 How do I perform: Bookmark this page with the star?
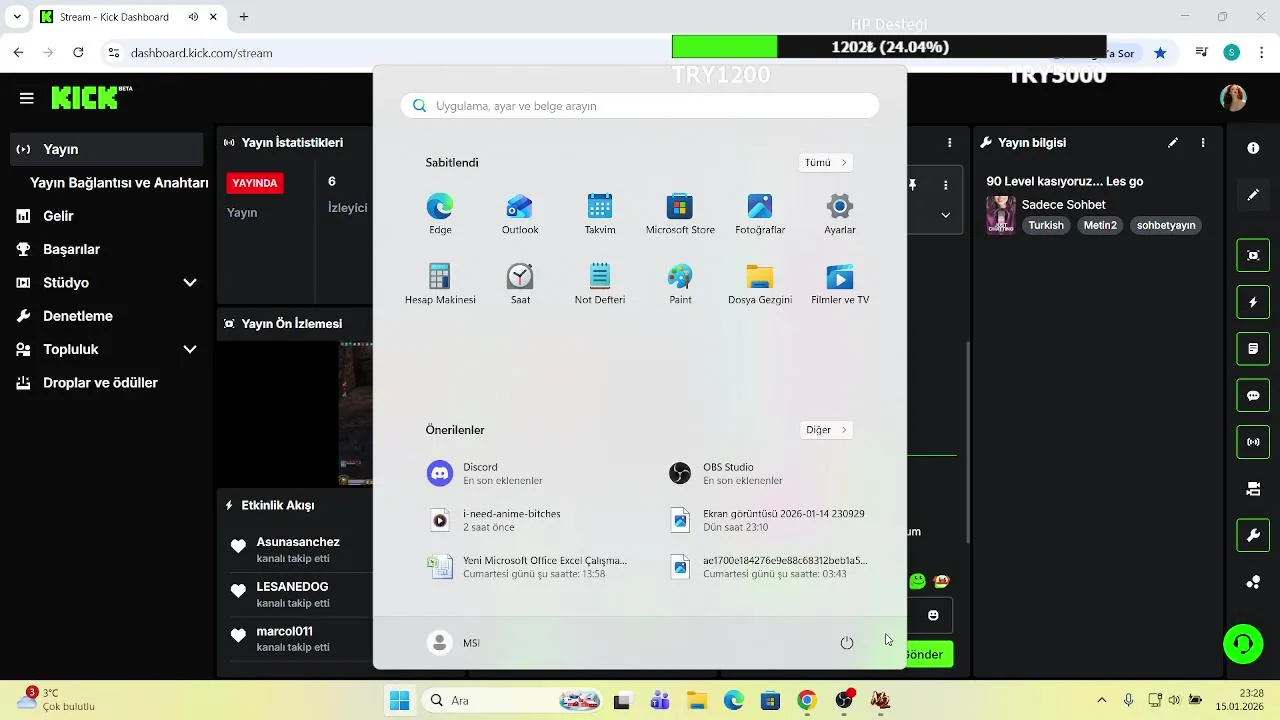[x=1160, y=53]
